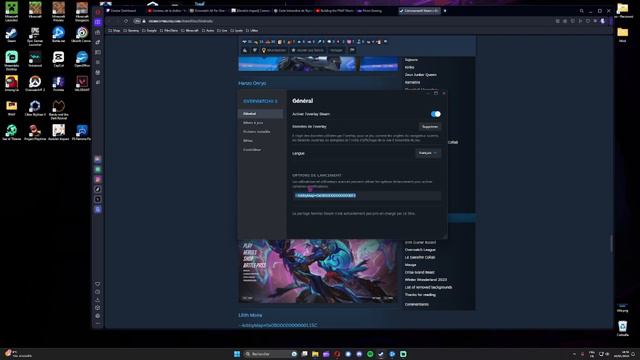The height and width of the screenshot is (360, 640).
Task: Select Genshin Impact desktop icon
Action: coord(58,133)
